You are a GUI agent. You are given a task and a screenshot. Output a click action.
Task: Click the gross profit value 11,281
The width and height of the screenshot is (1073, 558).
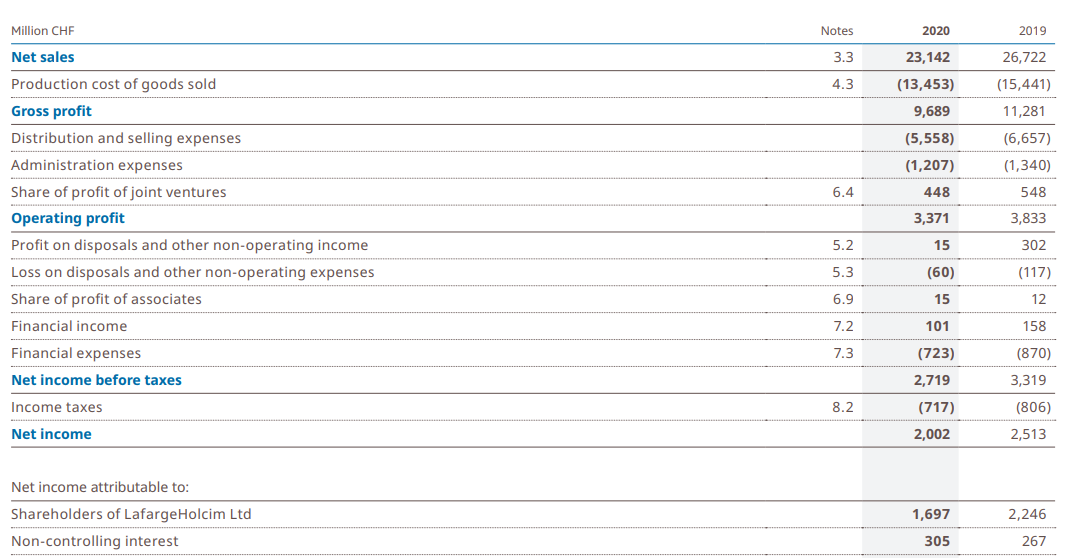(x=1024, y=111)
